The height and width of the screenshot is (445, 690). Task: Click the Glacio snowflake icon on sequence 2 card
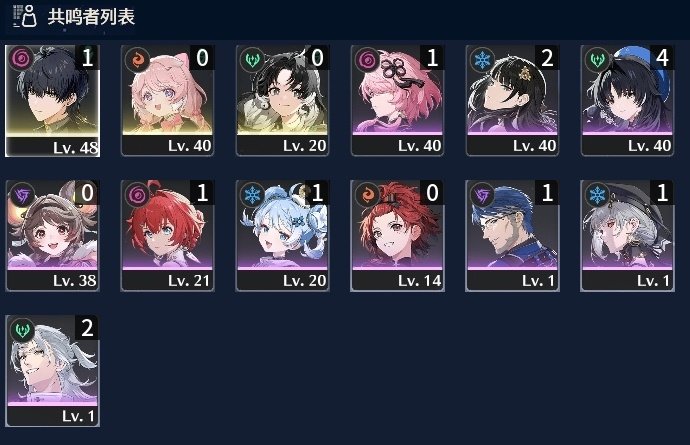(x=482, y=59)
